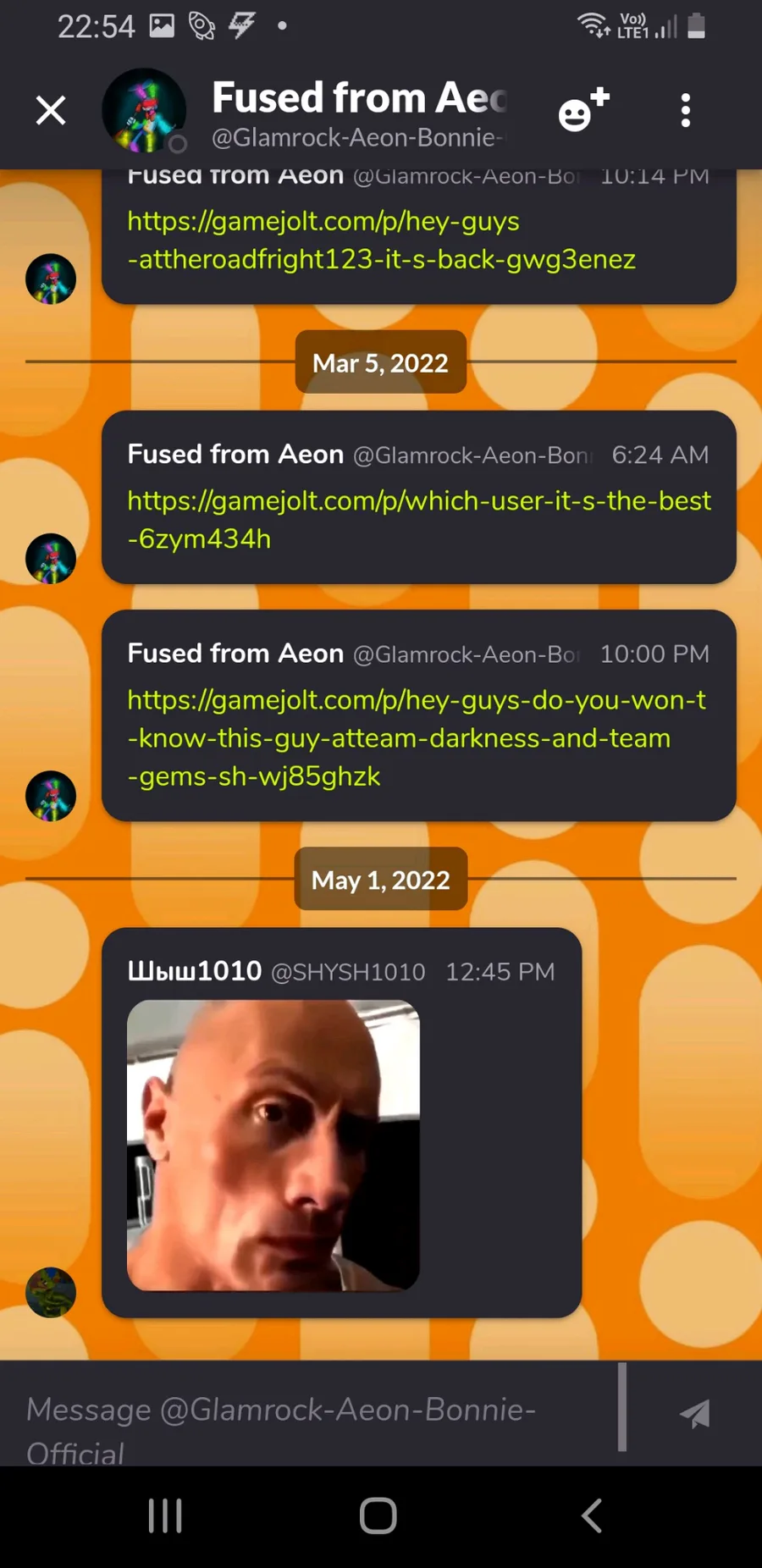Close the chat with the X icon

coord(51,110)
